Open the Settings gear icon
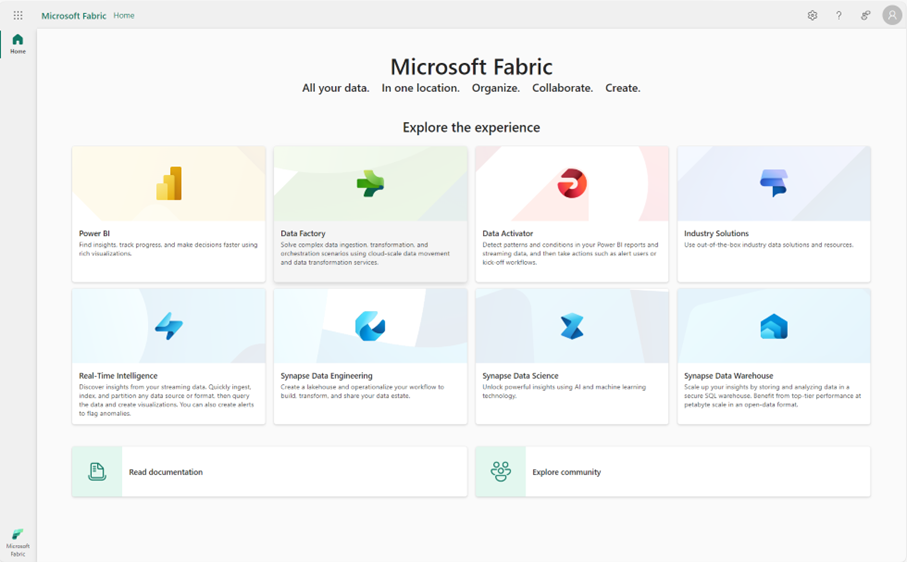 tap(812, 16)
